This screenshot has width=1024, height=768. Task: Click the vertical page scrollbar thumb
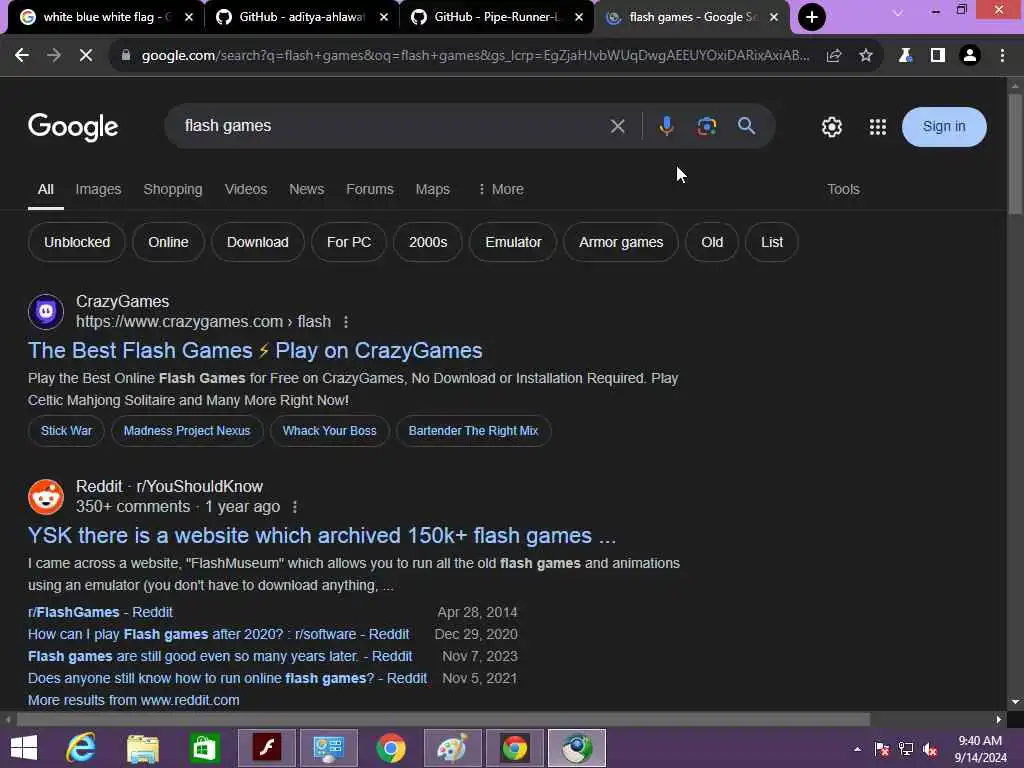pos(1015,154)
